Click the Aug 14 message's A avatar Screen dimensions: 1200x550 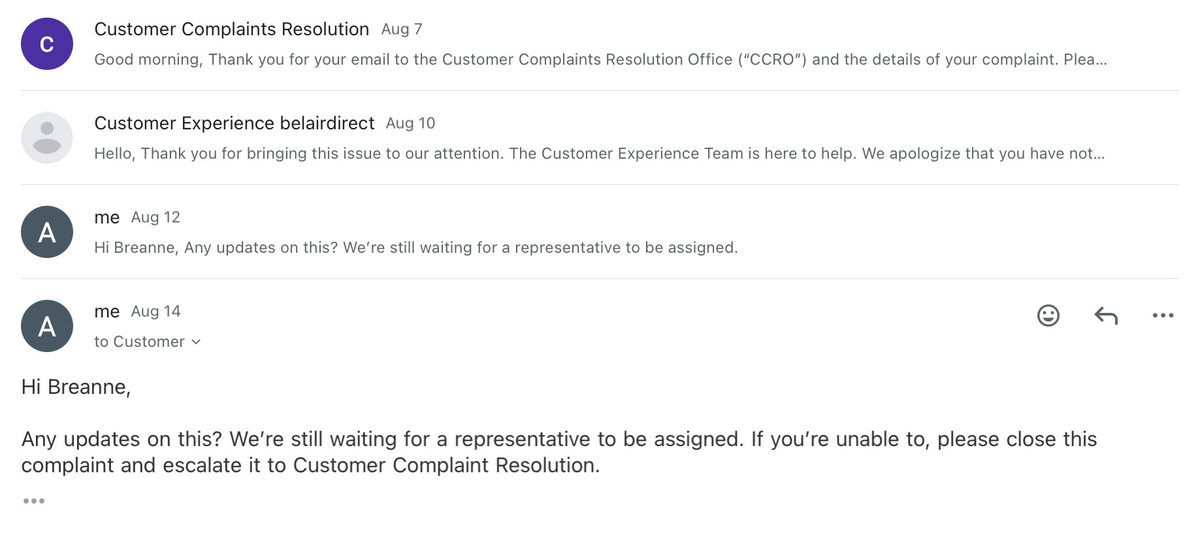pyautogui.click(x=47, y=326)
